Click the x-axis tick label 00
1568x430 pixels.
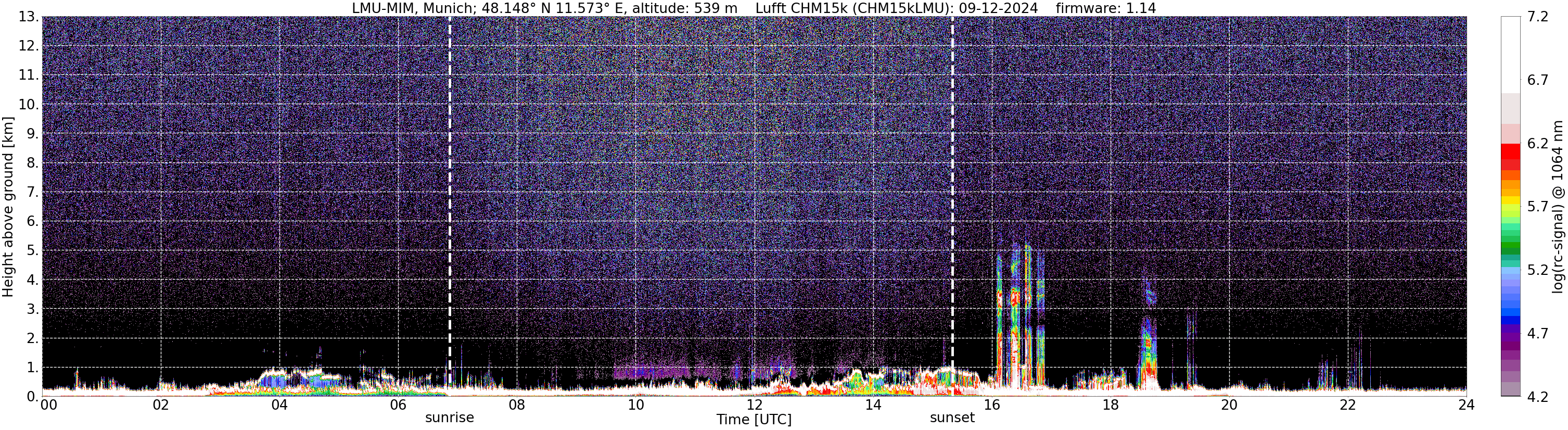[x=49, y=406]
